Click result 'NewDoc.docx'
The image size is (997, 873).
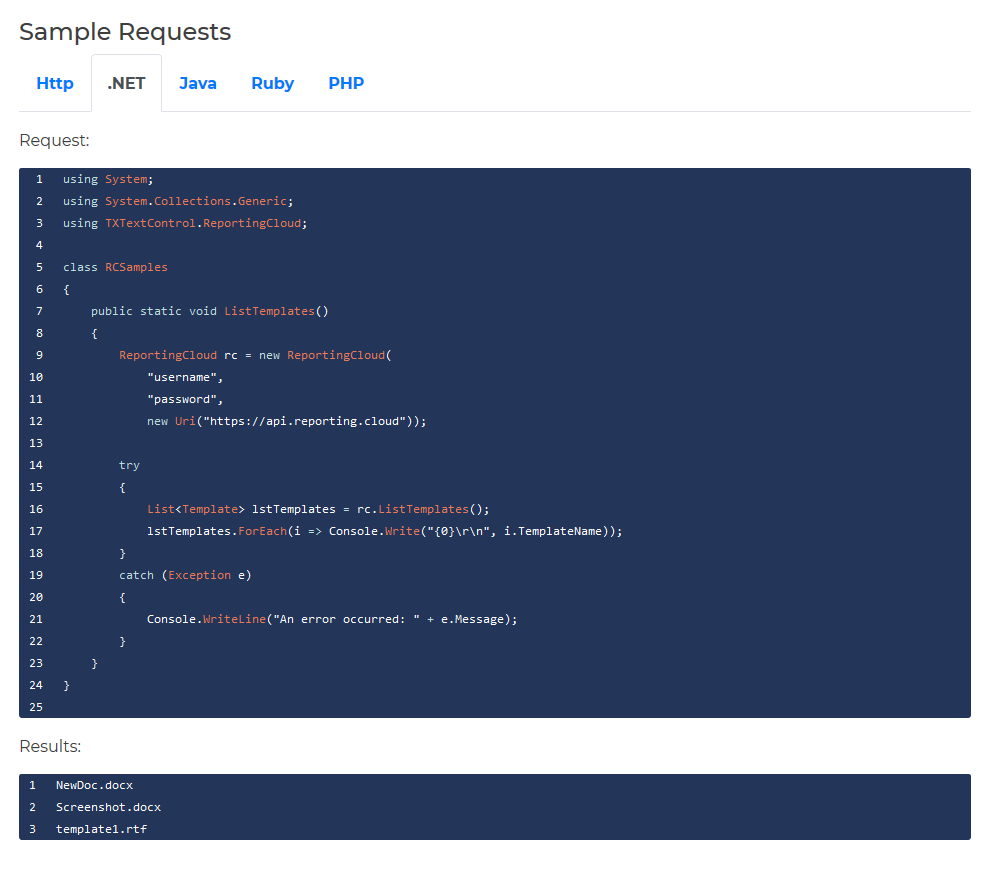click(x=94, y=785)
